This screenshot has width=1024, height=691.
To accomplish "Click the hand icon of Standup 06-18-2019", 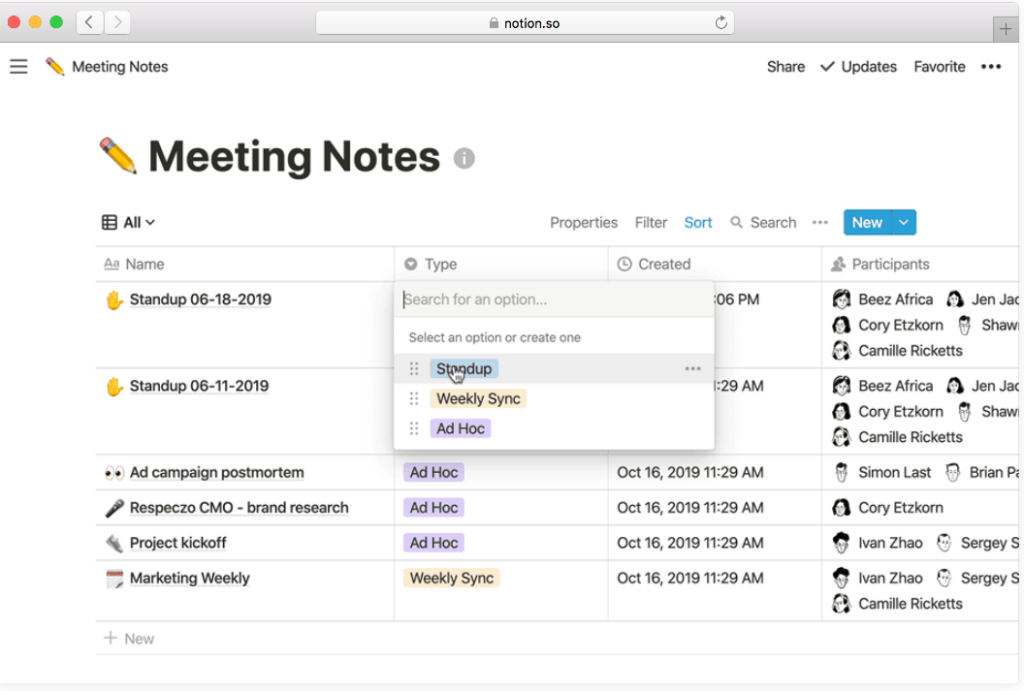I will (x=114, y=300).
